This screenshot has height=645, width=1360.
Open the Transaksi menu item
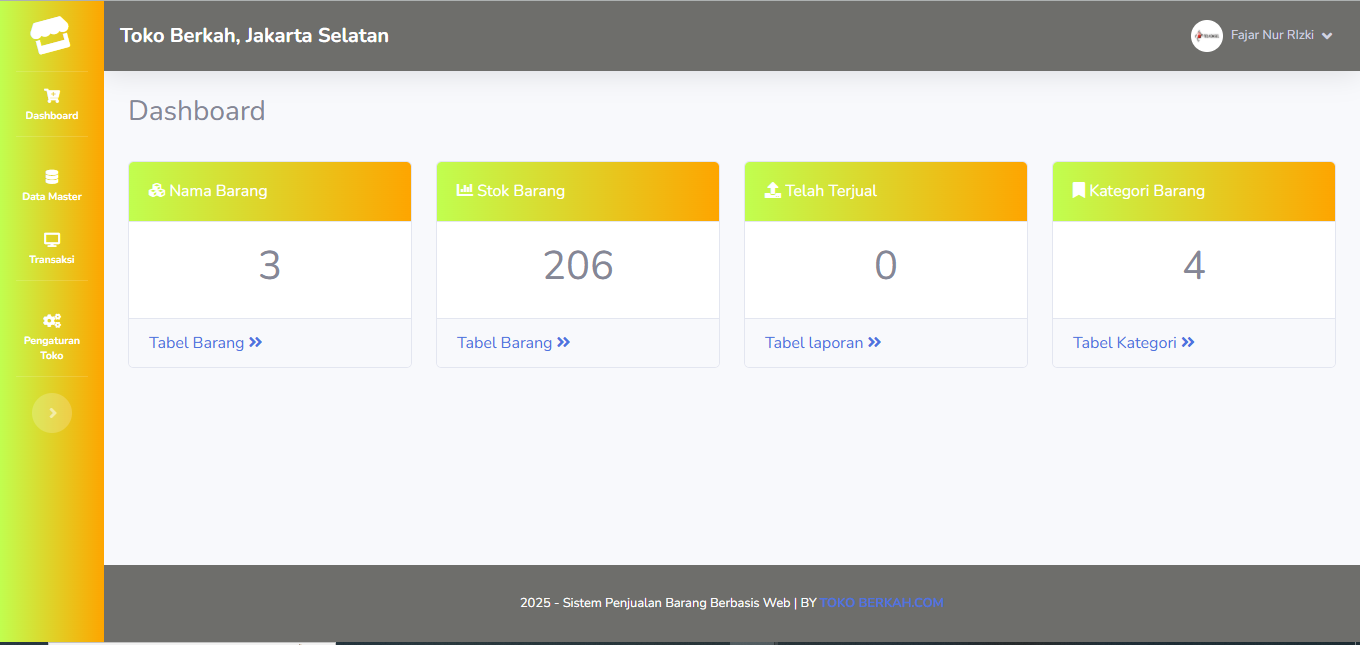click(x=52, y=259)
